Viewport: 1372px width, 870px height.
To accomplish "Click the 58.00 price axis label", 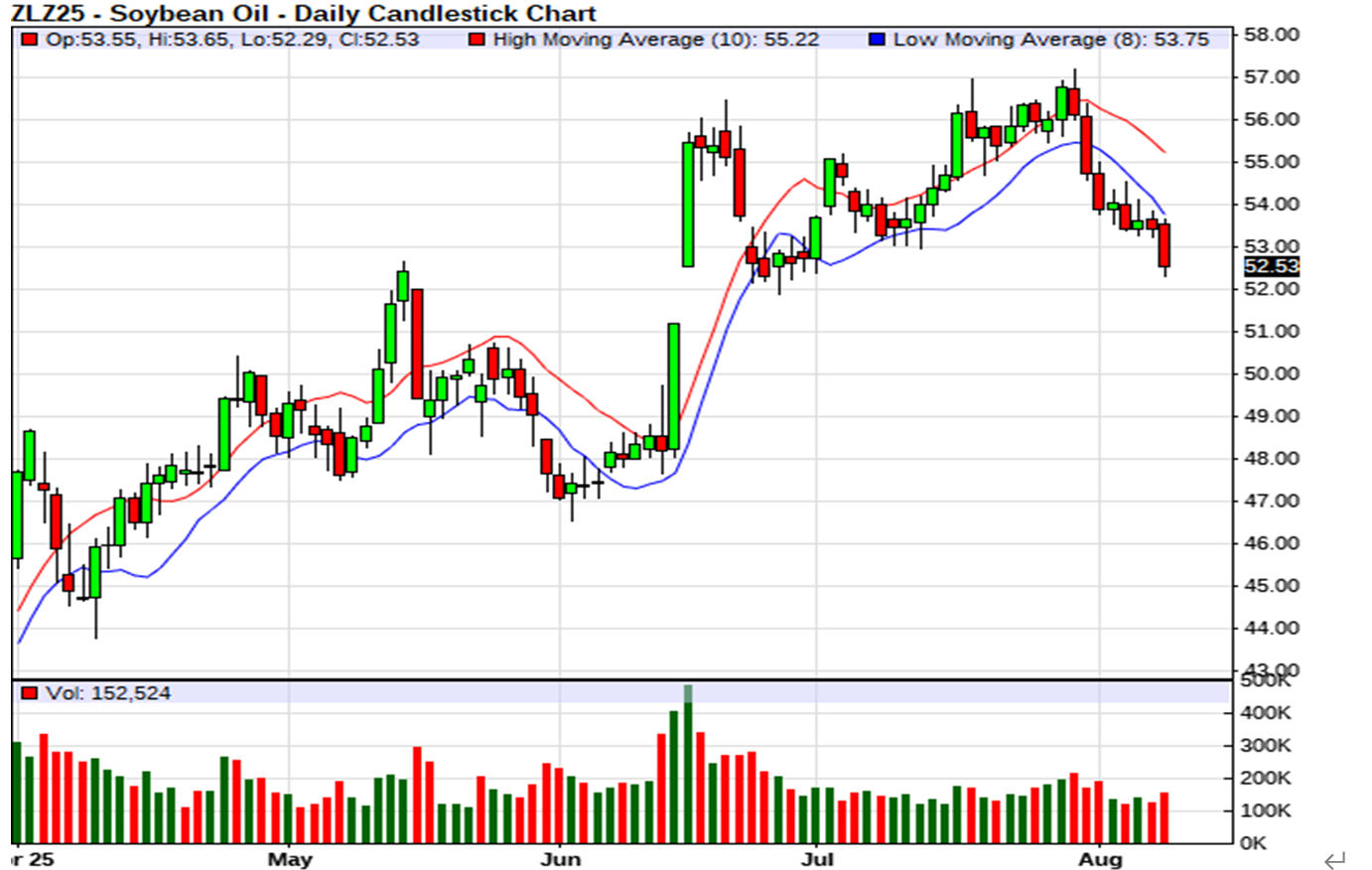I will [x=1271, y=34].
